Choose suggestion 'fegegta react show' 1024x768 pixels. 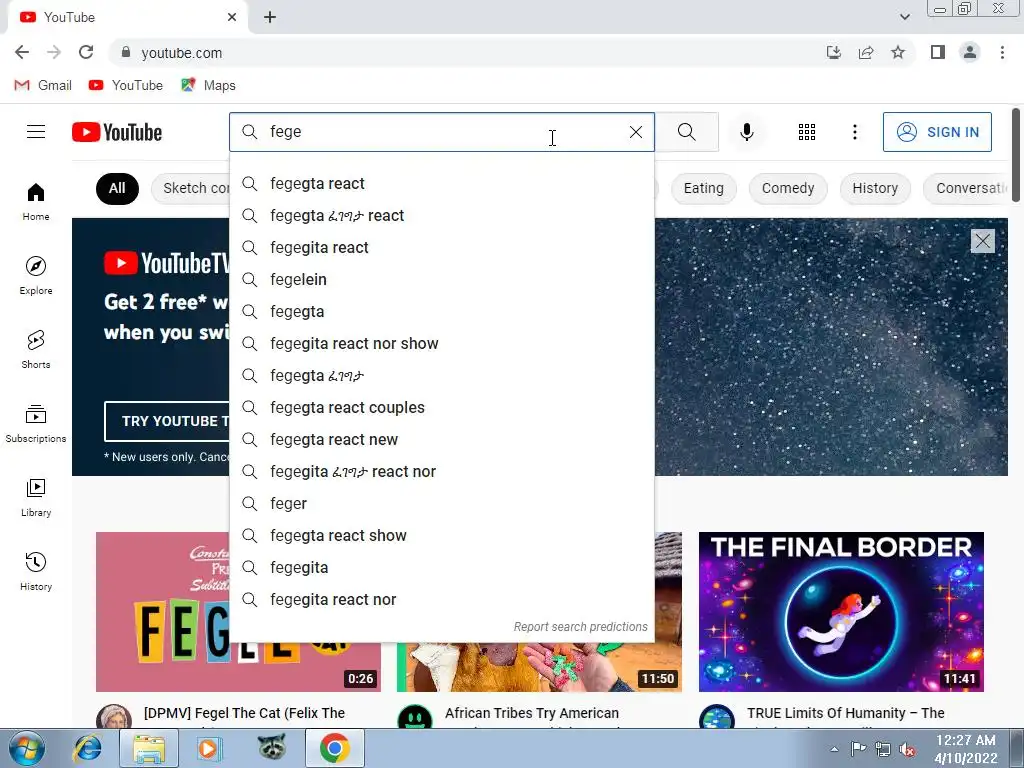pos(441,536)
